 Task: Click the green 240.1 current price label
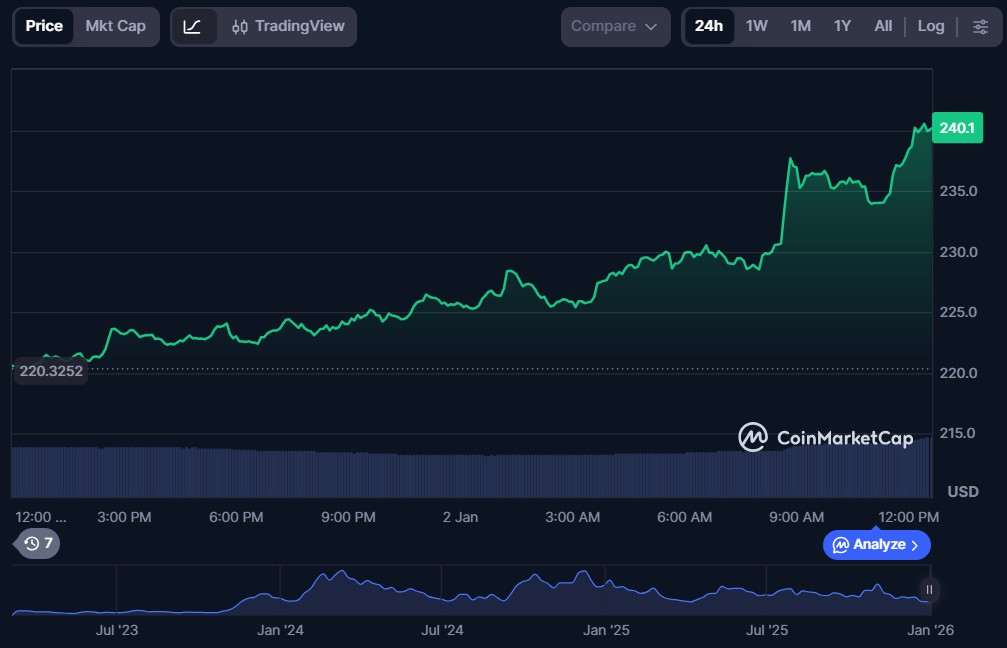(954, 128)
